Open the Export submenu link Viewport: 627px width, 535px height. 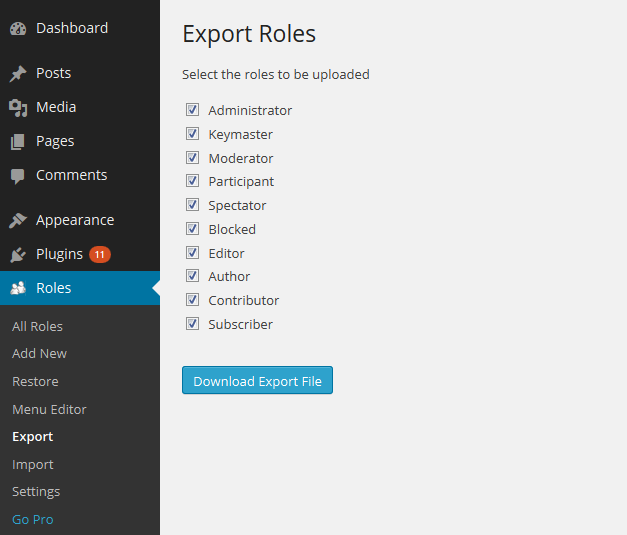pyautogui.click(x=32, y=437)
